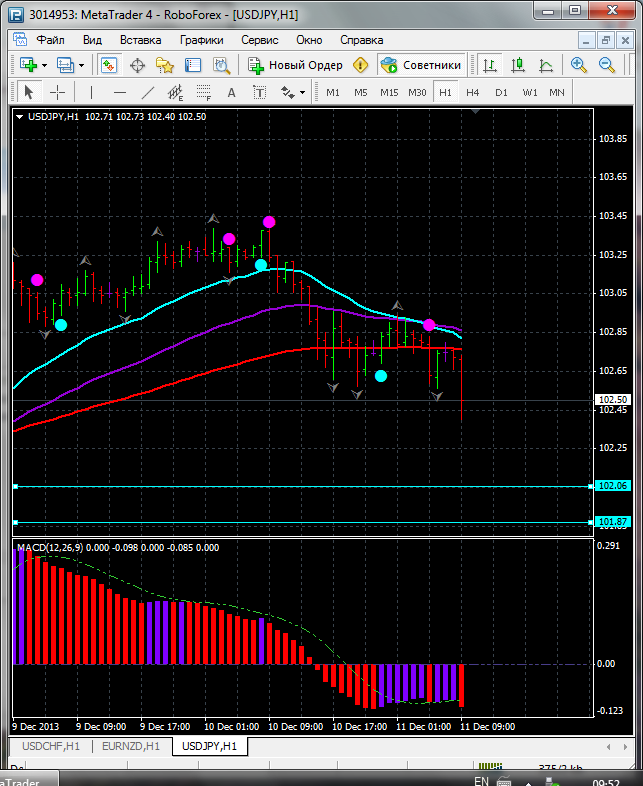
Task: Switch to USDCHF,H1 chart tab
Action: (51, 746)
